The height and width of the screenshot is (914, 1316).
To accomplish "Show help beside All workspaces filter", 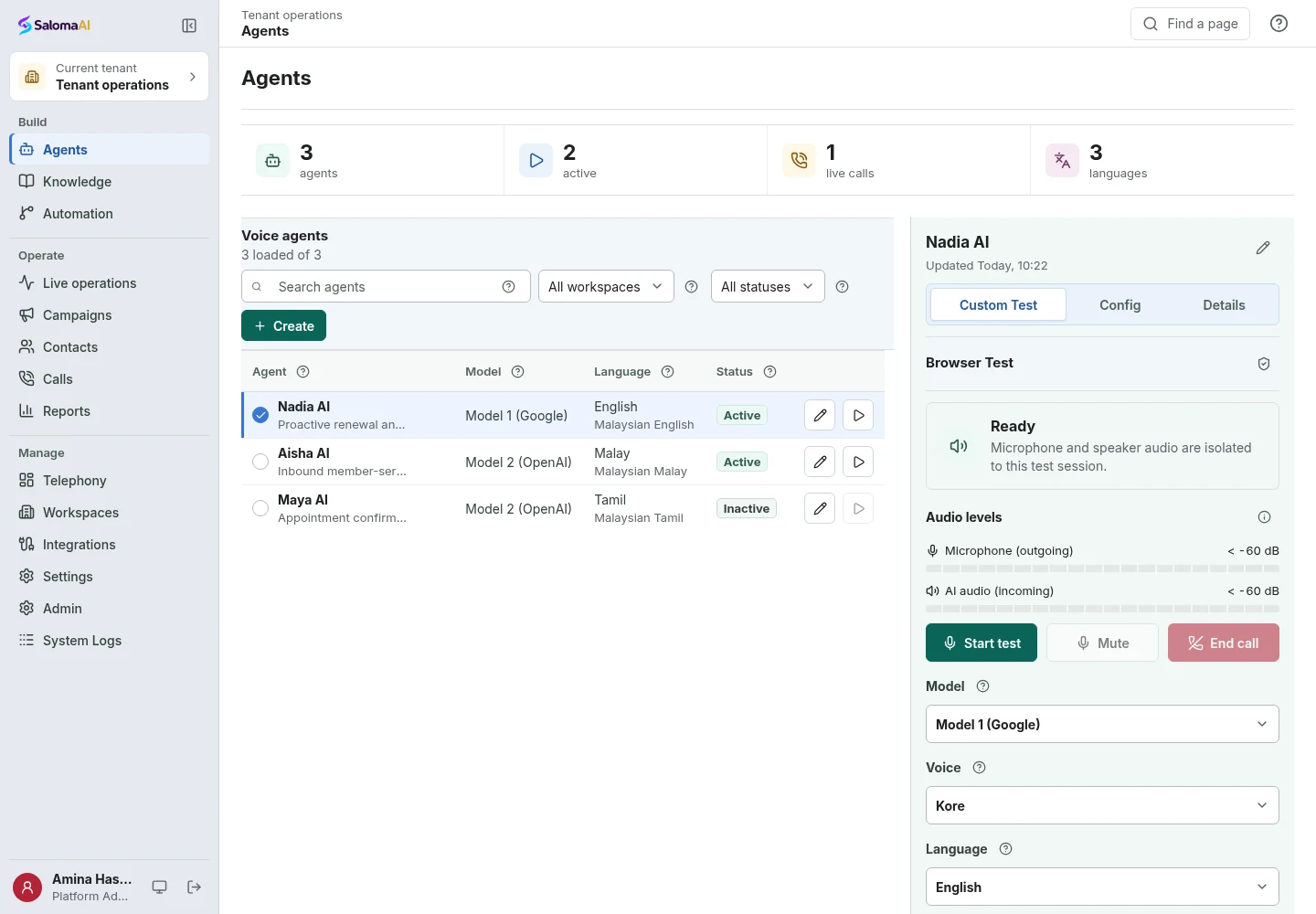I will [692, 286].
